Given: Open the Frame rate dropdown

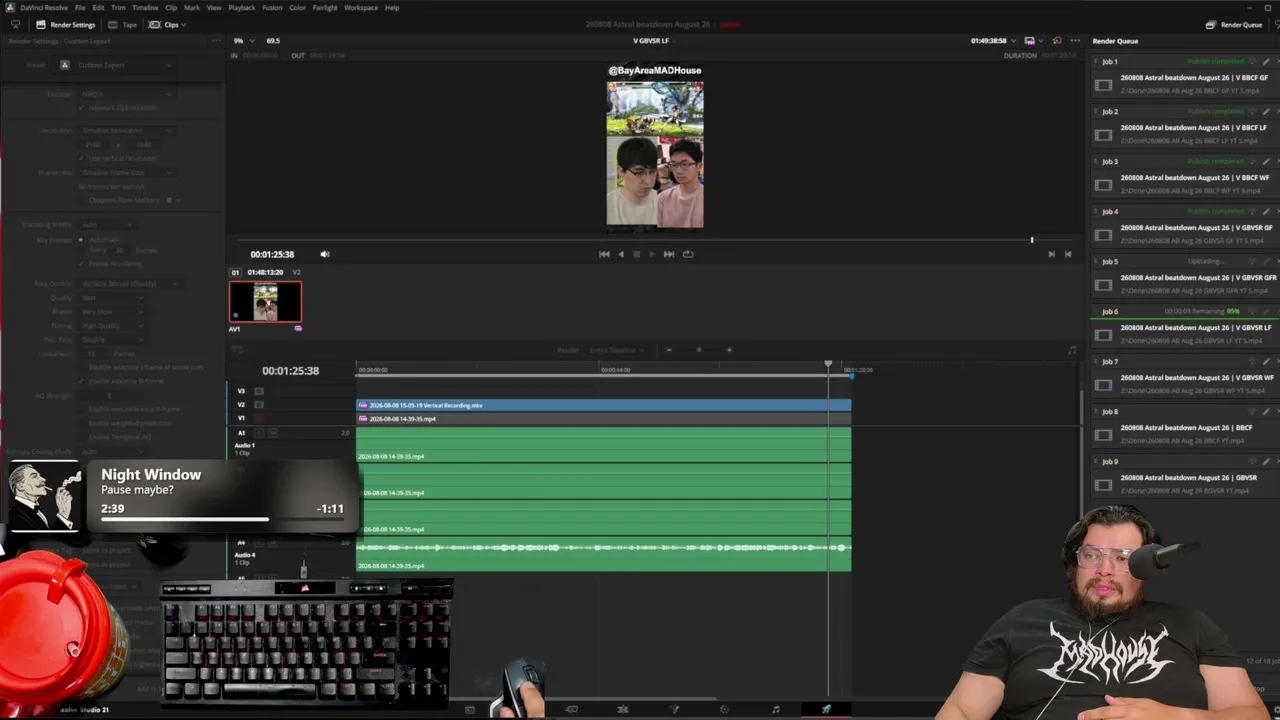Looking at the screenshot, I should pyautogui.click(x=127, y=173).
